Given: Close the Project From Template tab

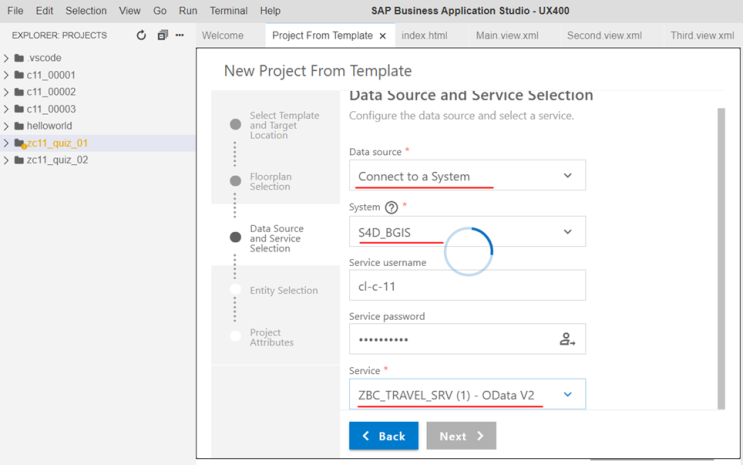Looking at the screenshot, I should (383, 36).
